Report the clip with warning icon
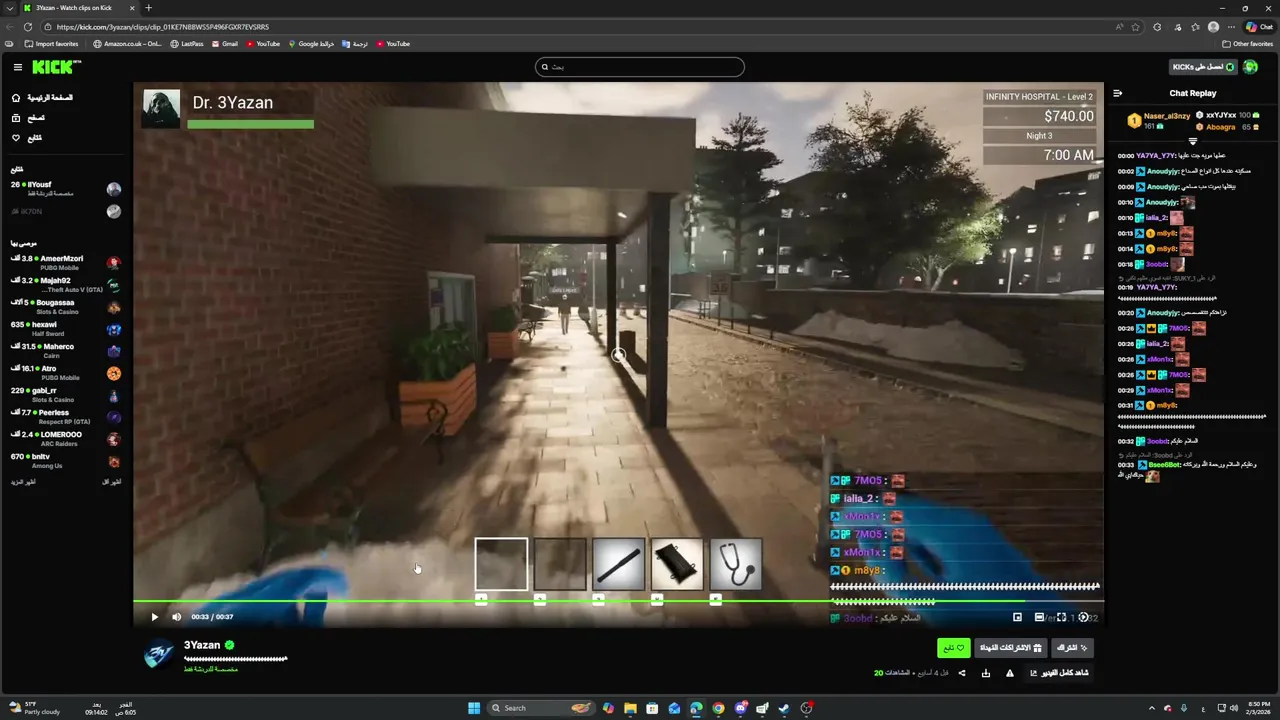The width and height of the screenshot is (1280, 720). click(x=1009, y=673)
